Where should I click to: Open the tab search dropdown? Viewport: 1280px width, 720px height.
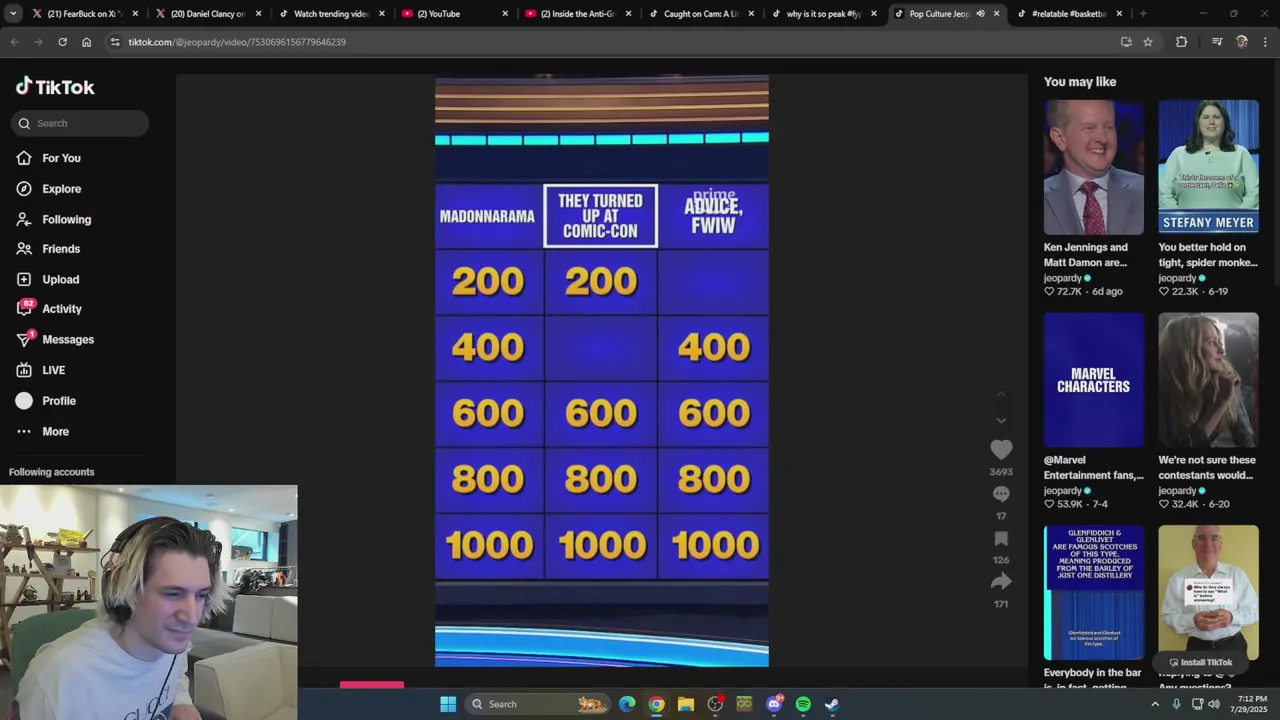coord(13,14)
